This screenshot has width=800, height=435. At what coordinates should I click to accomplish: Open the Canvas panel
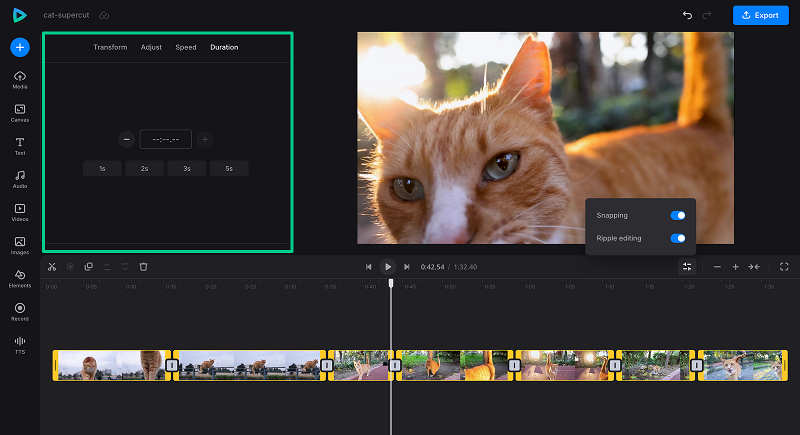(x=20, y=113)
